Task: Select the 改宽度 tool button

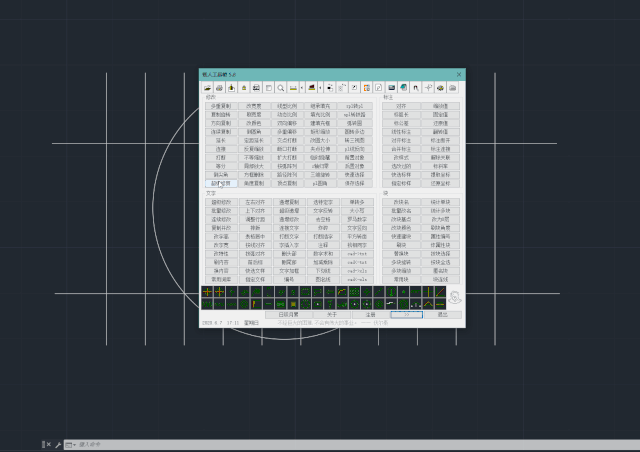Action: [x=254, y=105]
